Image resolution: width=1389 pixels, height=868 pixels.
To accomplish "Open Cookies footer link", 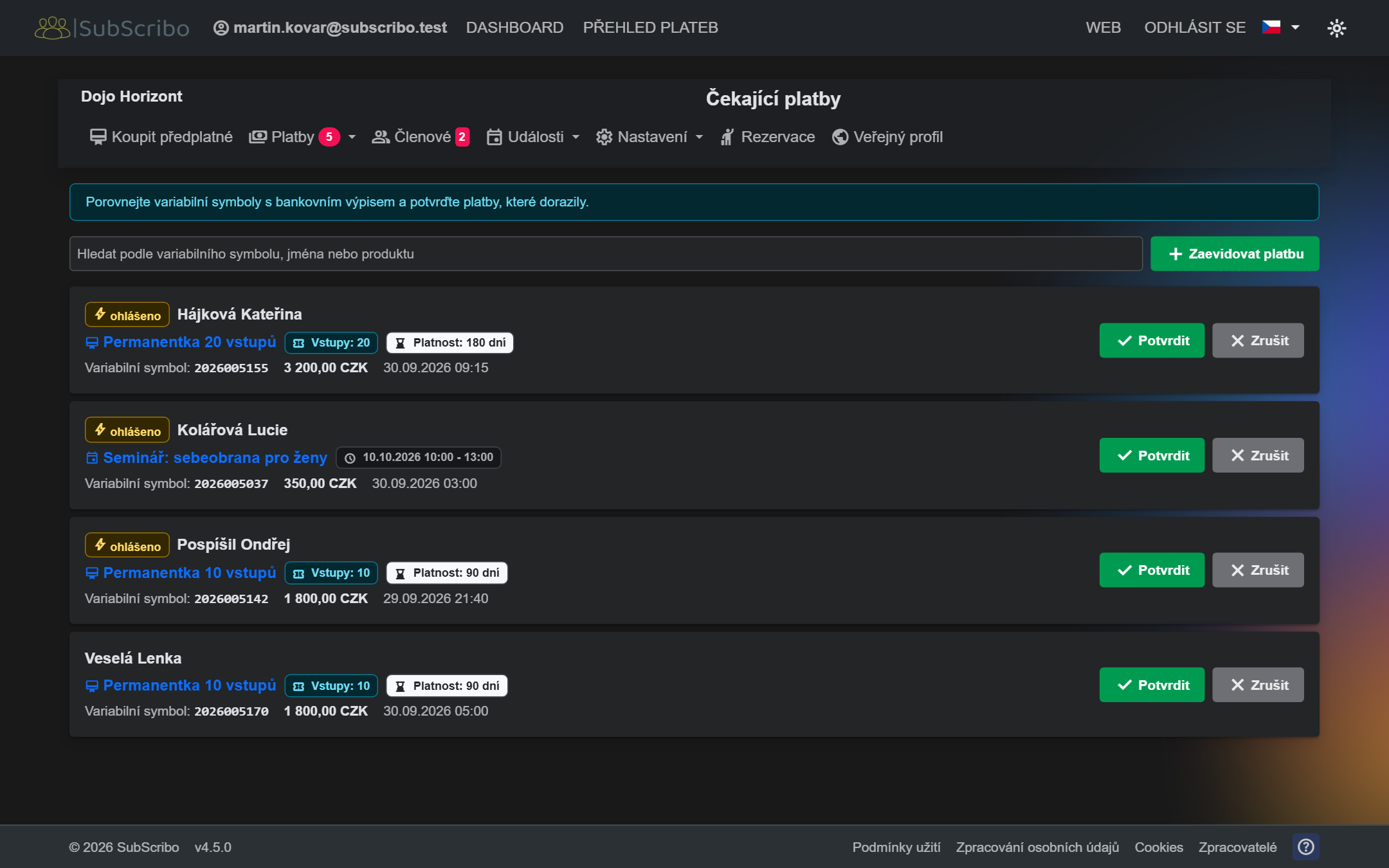I will tap(1158, 847).
